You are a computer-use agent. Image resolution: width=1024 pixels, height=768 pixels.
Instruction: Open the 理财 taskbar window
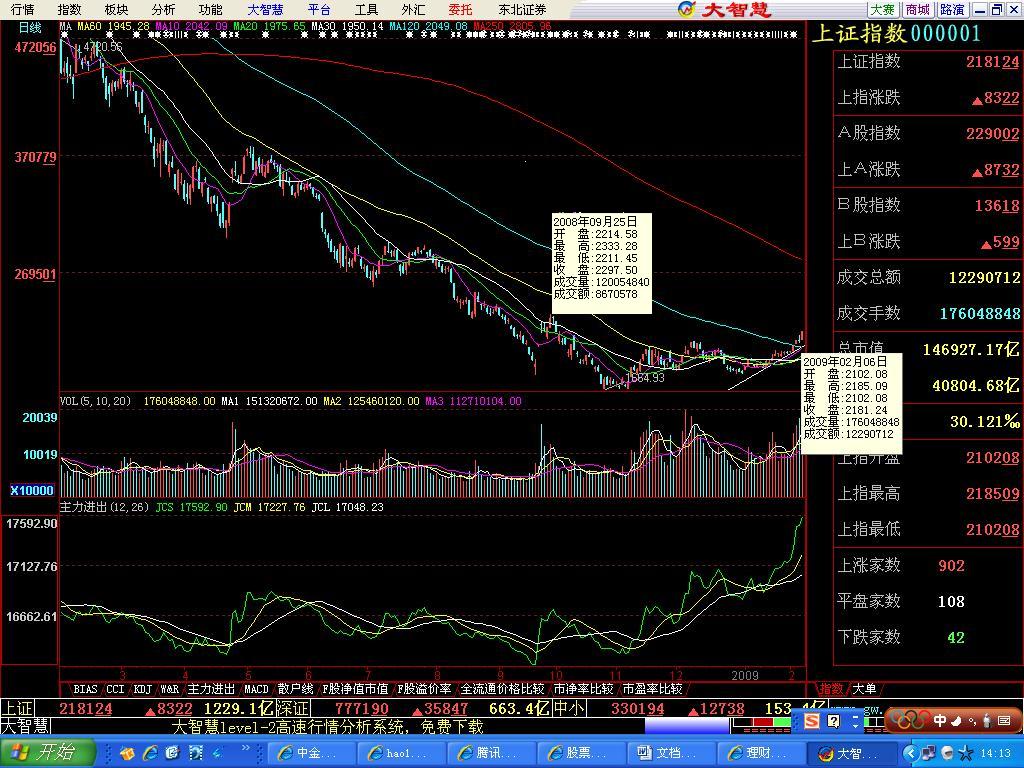click(761, 753)
